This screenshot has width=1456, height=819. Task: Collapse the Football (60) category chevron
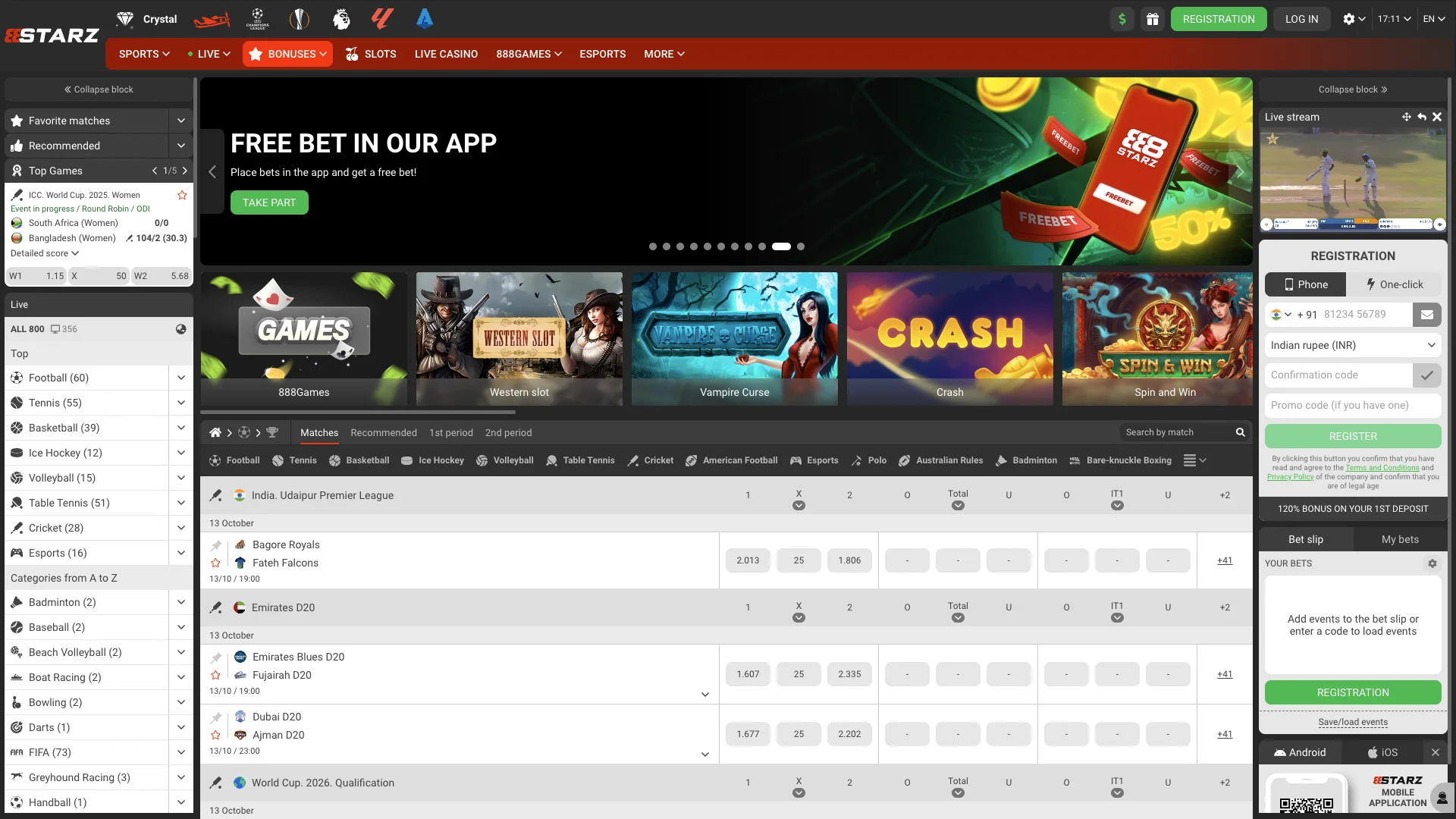[x=180, y=377]
